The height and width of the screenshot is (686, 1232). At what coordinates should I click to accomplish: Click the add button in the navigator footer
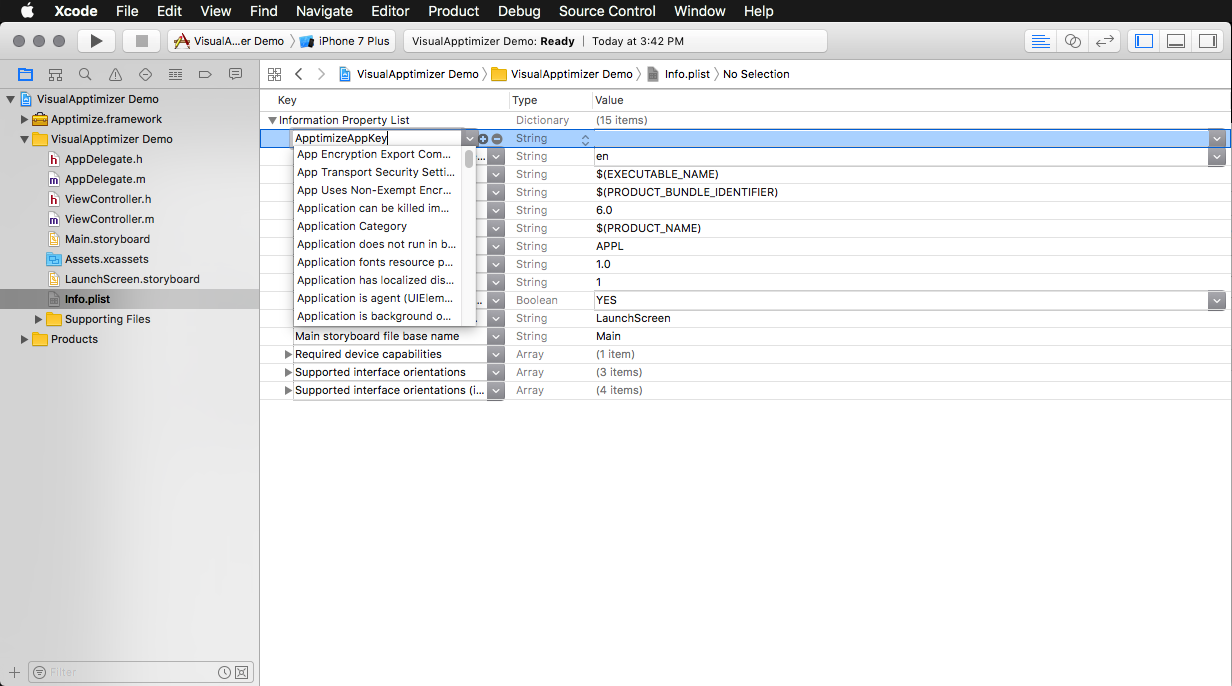(x=14, y=672)
